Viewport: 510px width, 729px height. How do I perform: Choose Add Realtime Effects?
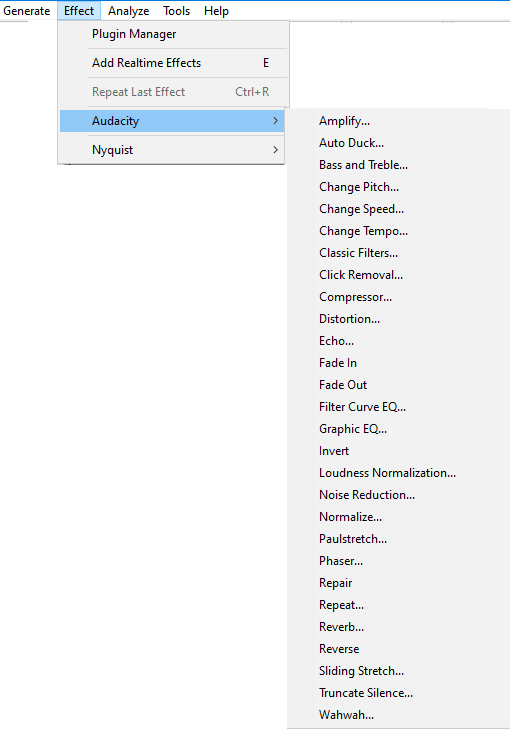[173, 63]
